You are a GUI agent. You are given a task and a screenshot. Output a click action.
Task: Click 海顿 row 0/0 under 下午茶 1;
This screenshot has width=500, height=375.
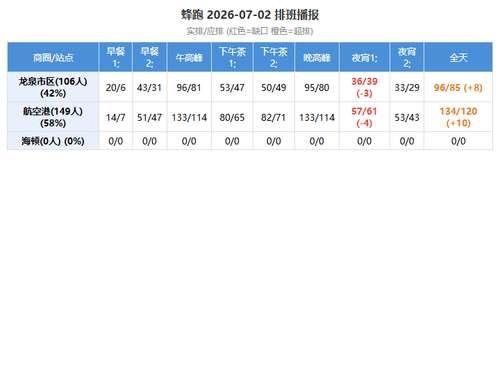[x=232, y=141]
